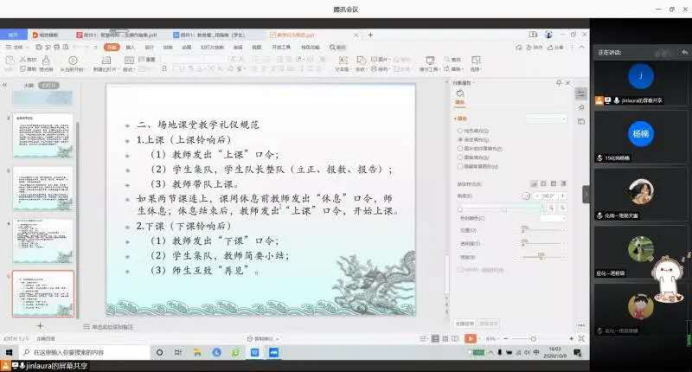The height and width of the screenshot is (372, 692).
Task: Toggle the hide background graphics checkbox
Action: [x=460, y=166]
